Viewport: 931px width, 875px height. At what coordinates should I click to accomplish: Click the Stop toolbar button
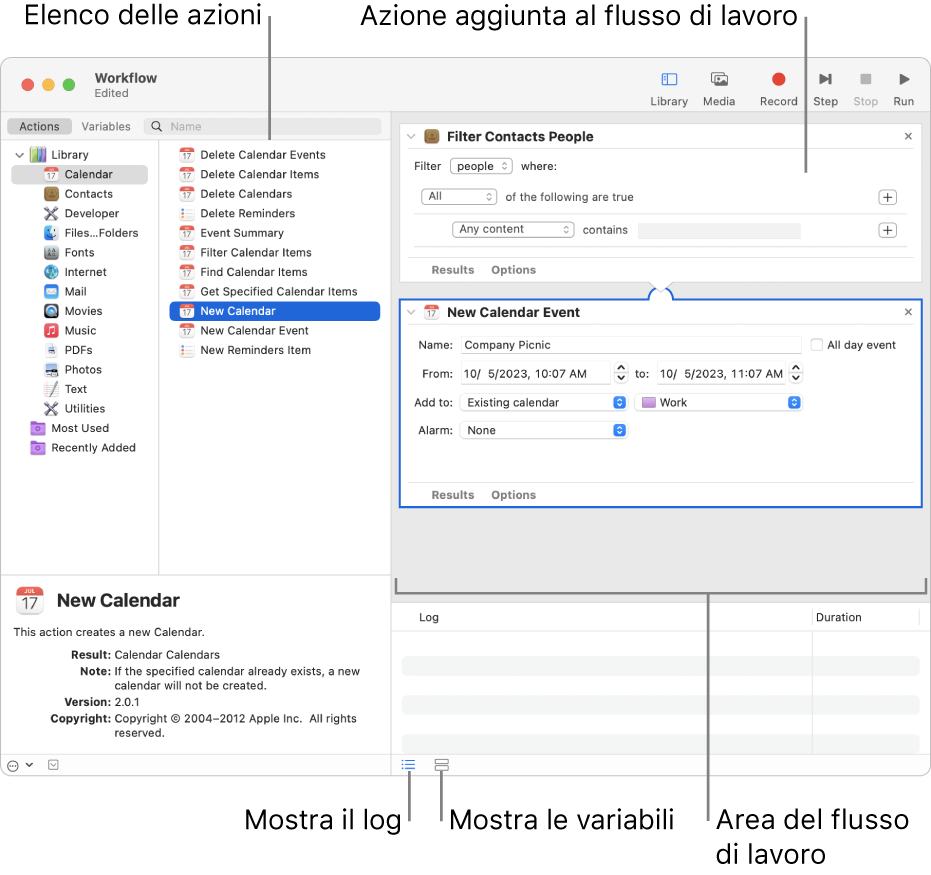pyautogui.click(x=865, y=89)
